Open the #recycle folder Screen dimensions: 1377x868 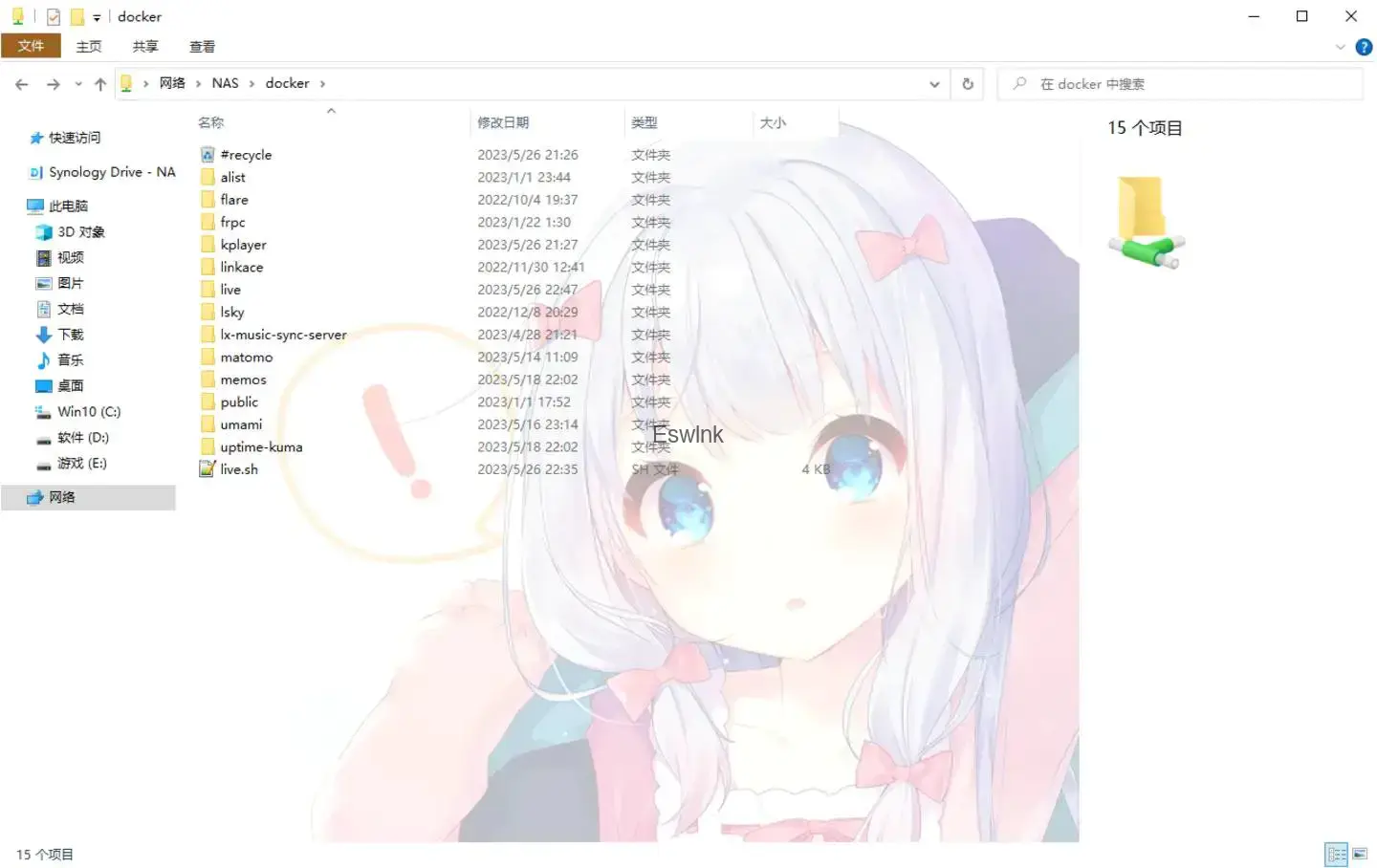pos(246,155)
